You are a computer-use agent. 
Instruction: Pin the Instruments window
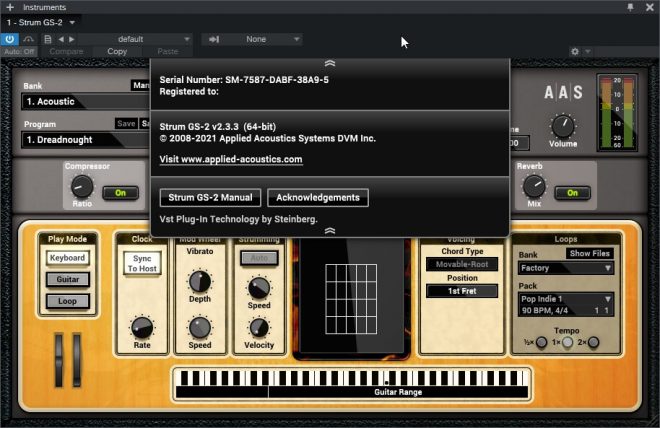tap(630, 7)
